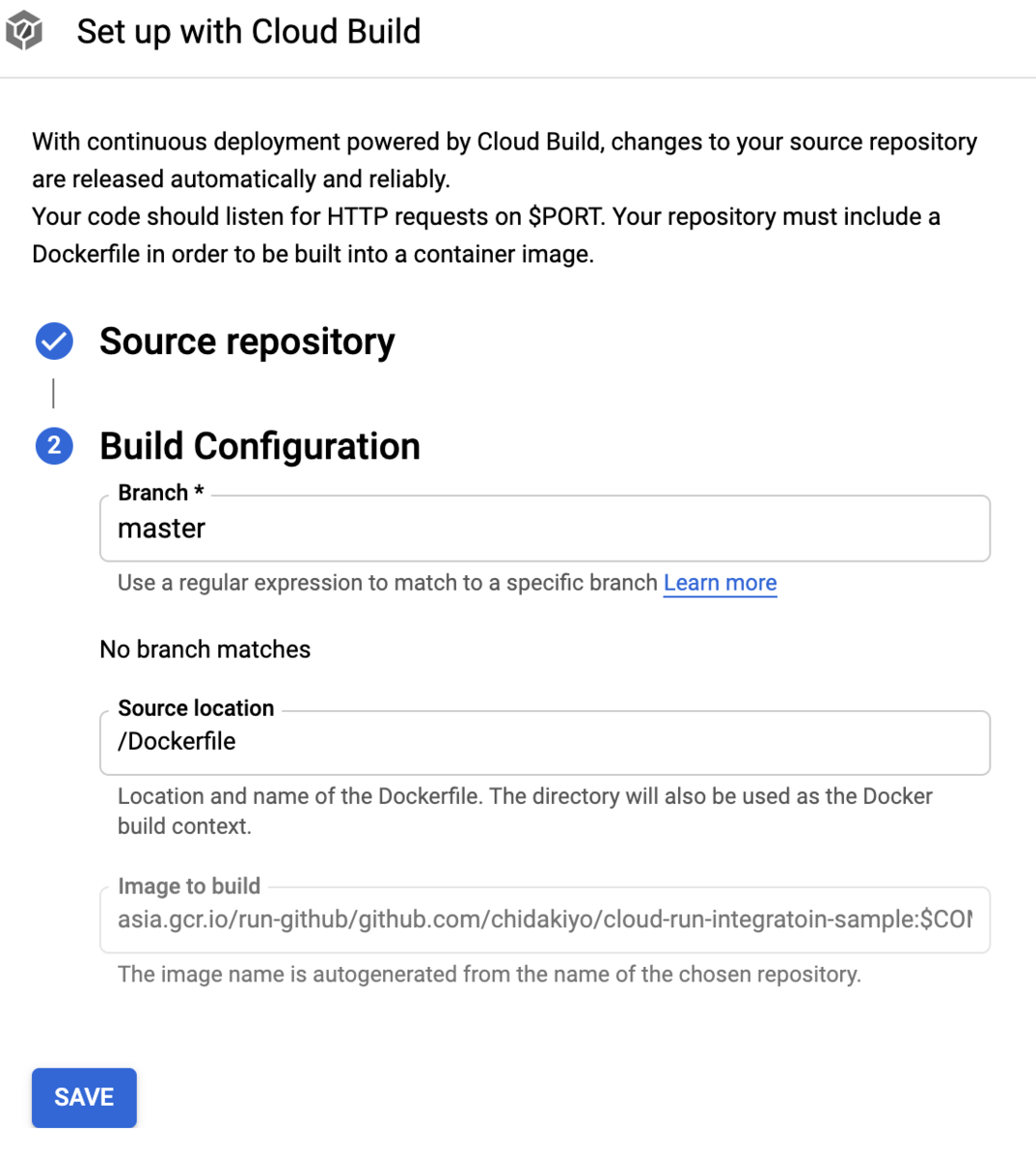Focus the Source location field with /Dockerfile
This screenshot has width=1036, height=1158.
[545, 743]
